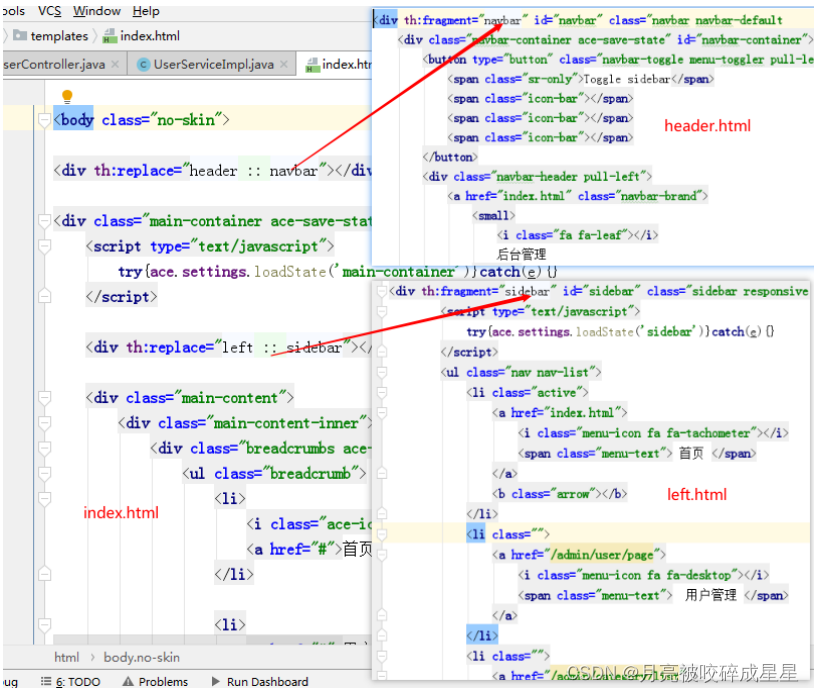Open the VCS menu
Viewport: 814px width, 693px height.
pos(49,11)
